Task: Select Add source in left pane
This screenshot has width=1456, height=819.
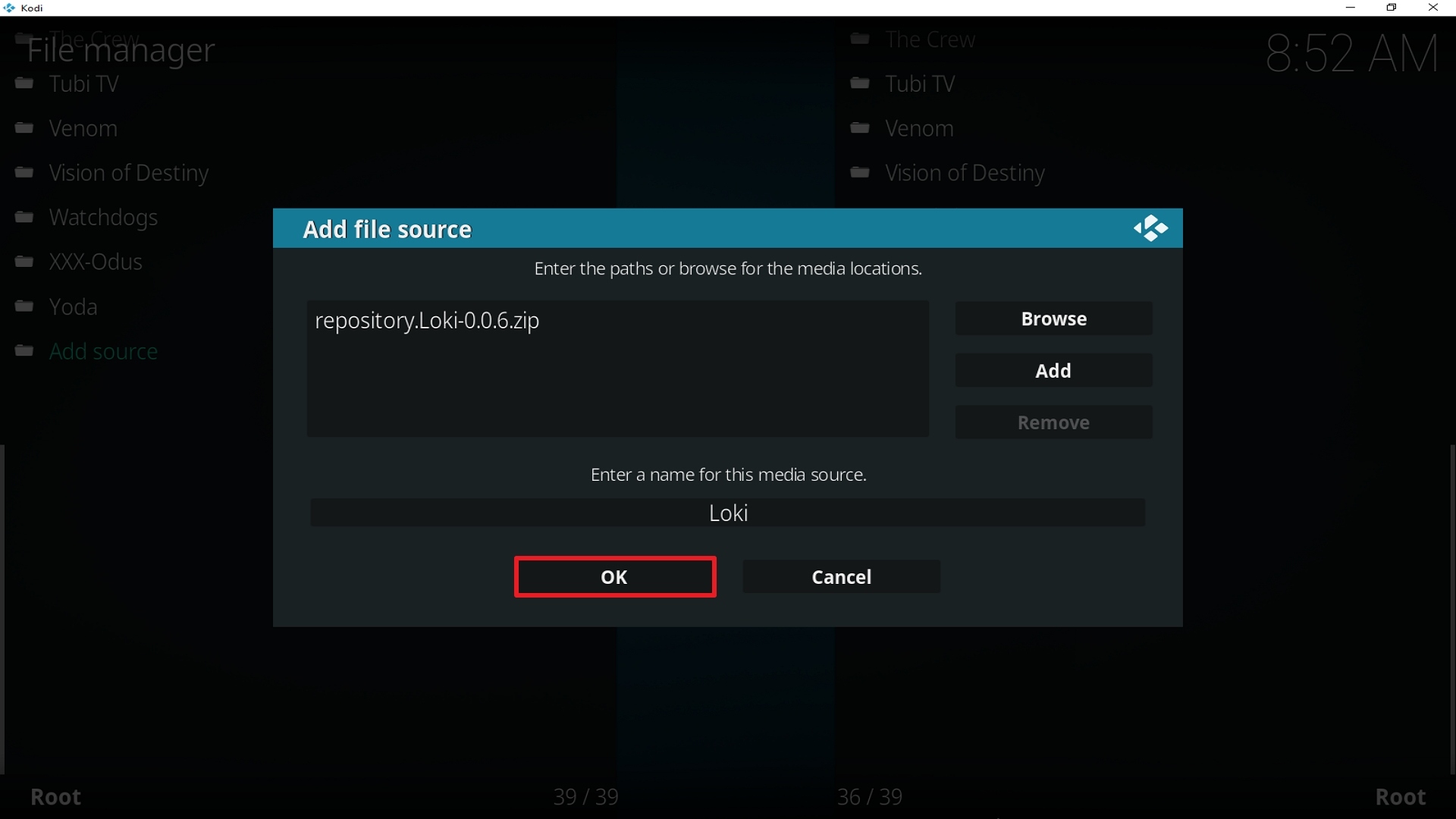Action: [104, 352]
